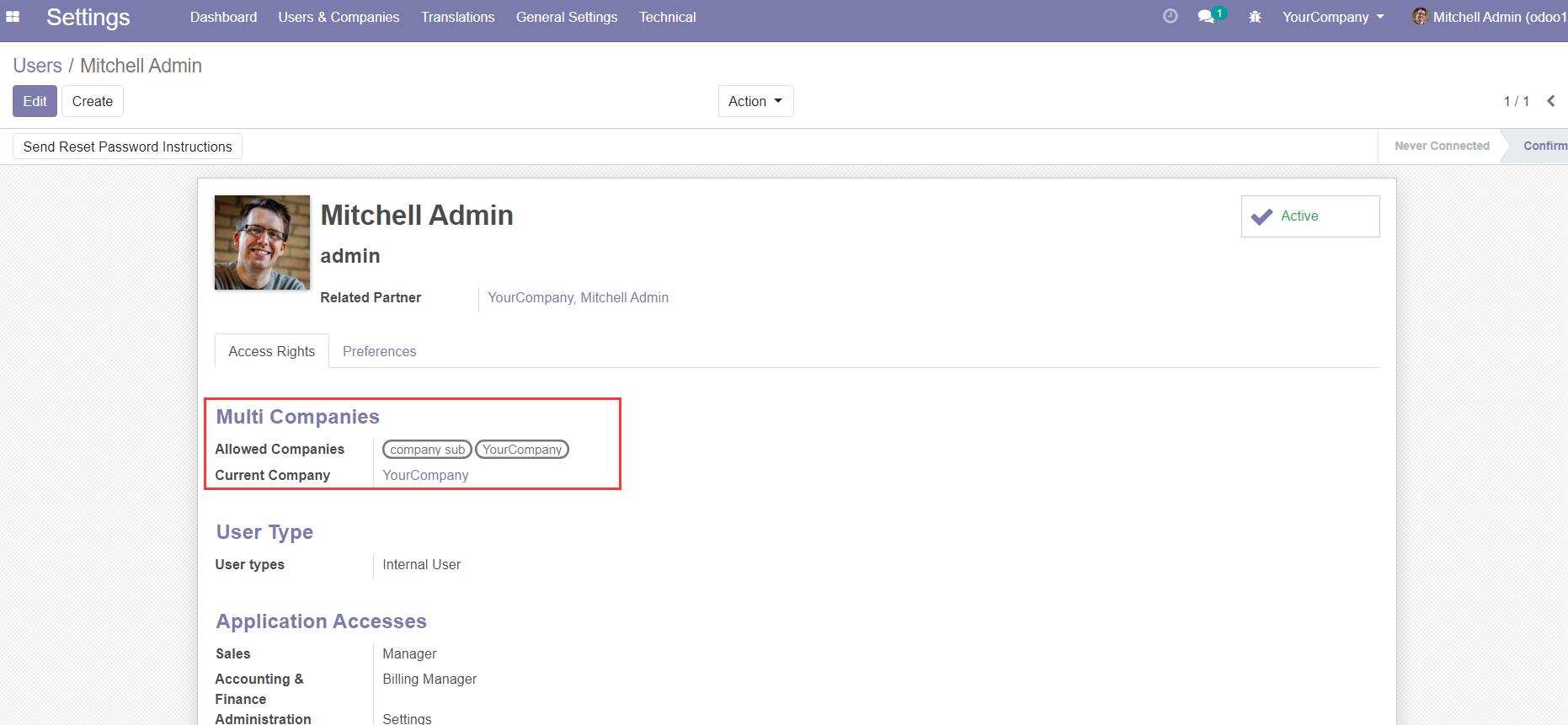Go to previous record with arrow
The height and width of the screenshot is (725, 1568).
coord(1550,101)
